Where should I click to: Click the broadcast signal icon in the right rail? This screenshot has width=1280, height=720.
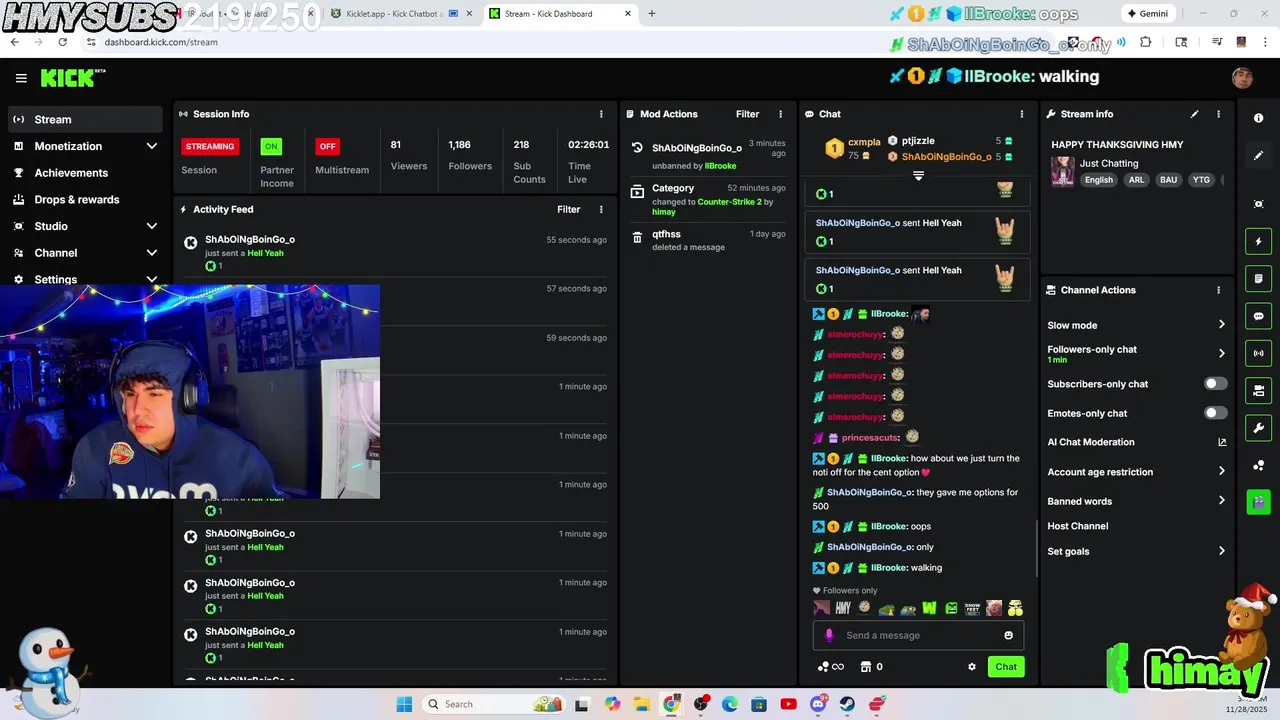(1259, 353)
